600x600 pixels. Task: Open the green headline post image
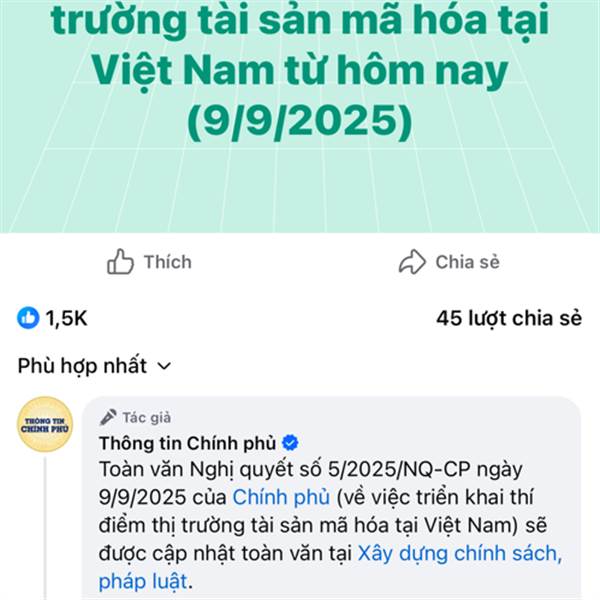tap(300, 116)
